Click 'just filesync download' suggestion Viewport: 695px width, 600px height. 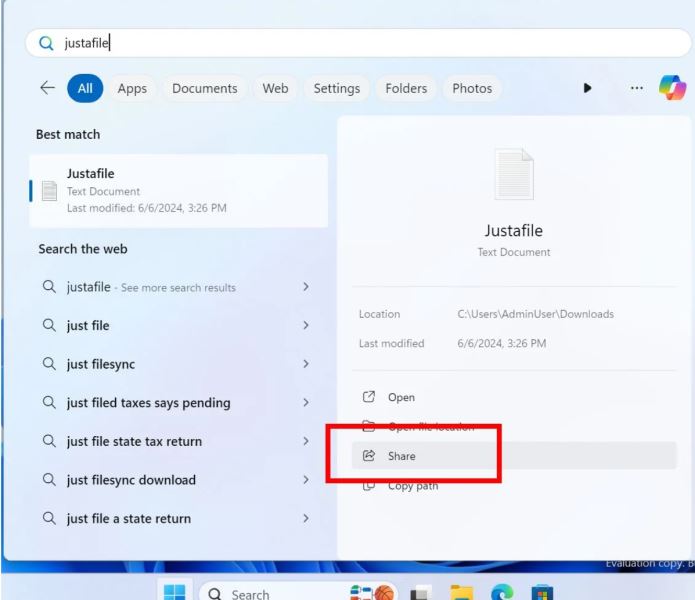(x=177, y=479)
